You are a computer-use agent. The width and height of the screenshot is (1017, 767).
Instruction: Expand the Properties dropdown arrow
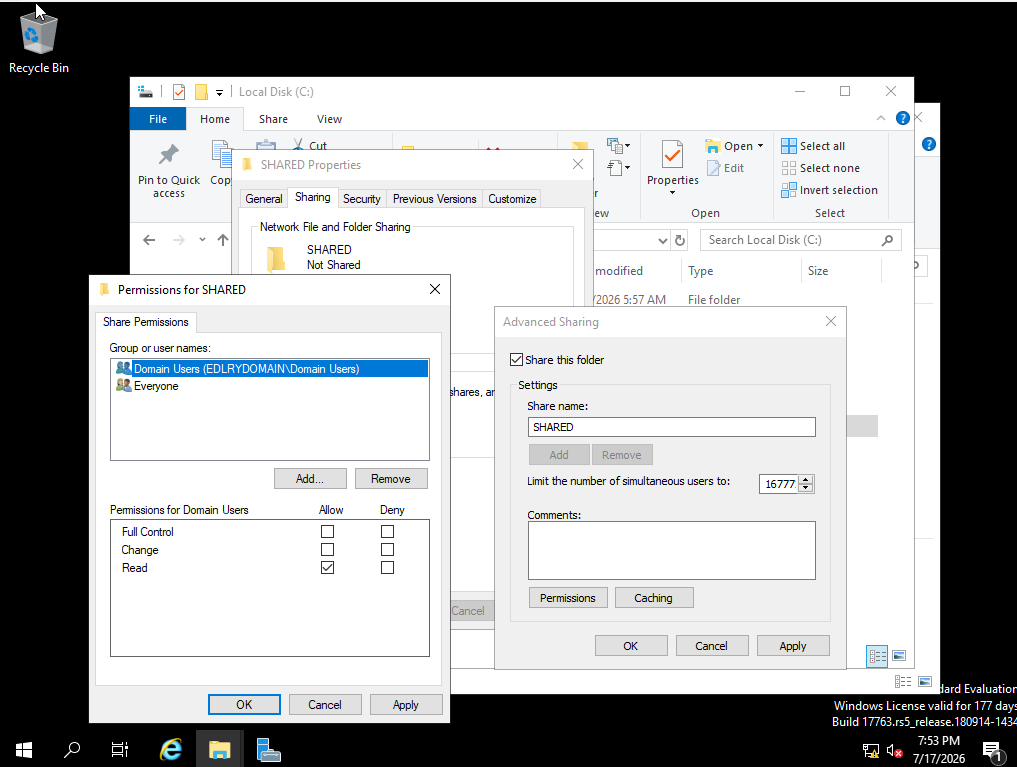[x=673, y=193]
